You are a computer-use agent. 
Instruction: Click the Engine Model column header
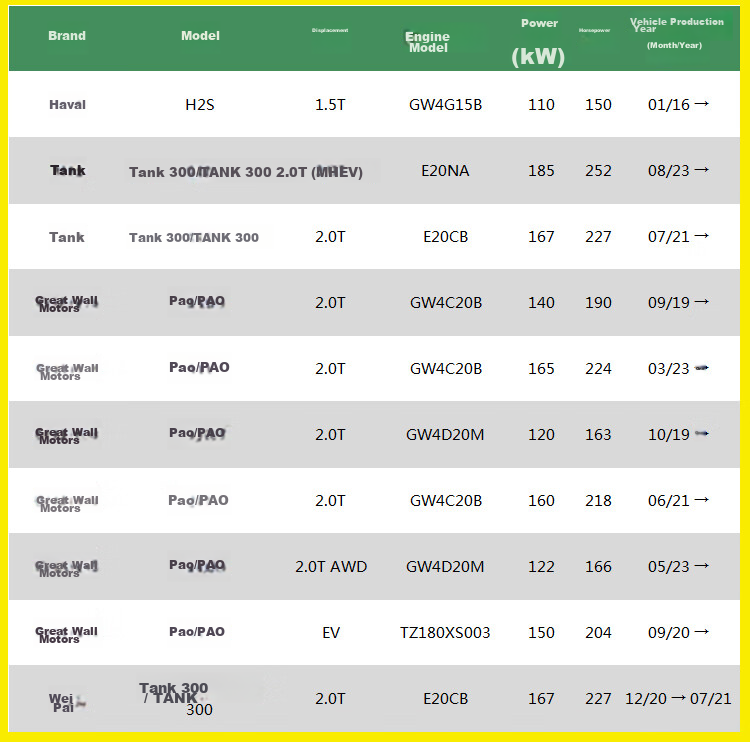pyautogui.click(x=428, y=42)
